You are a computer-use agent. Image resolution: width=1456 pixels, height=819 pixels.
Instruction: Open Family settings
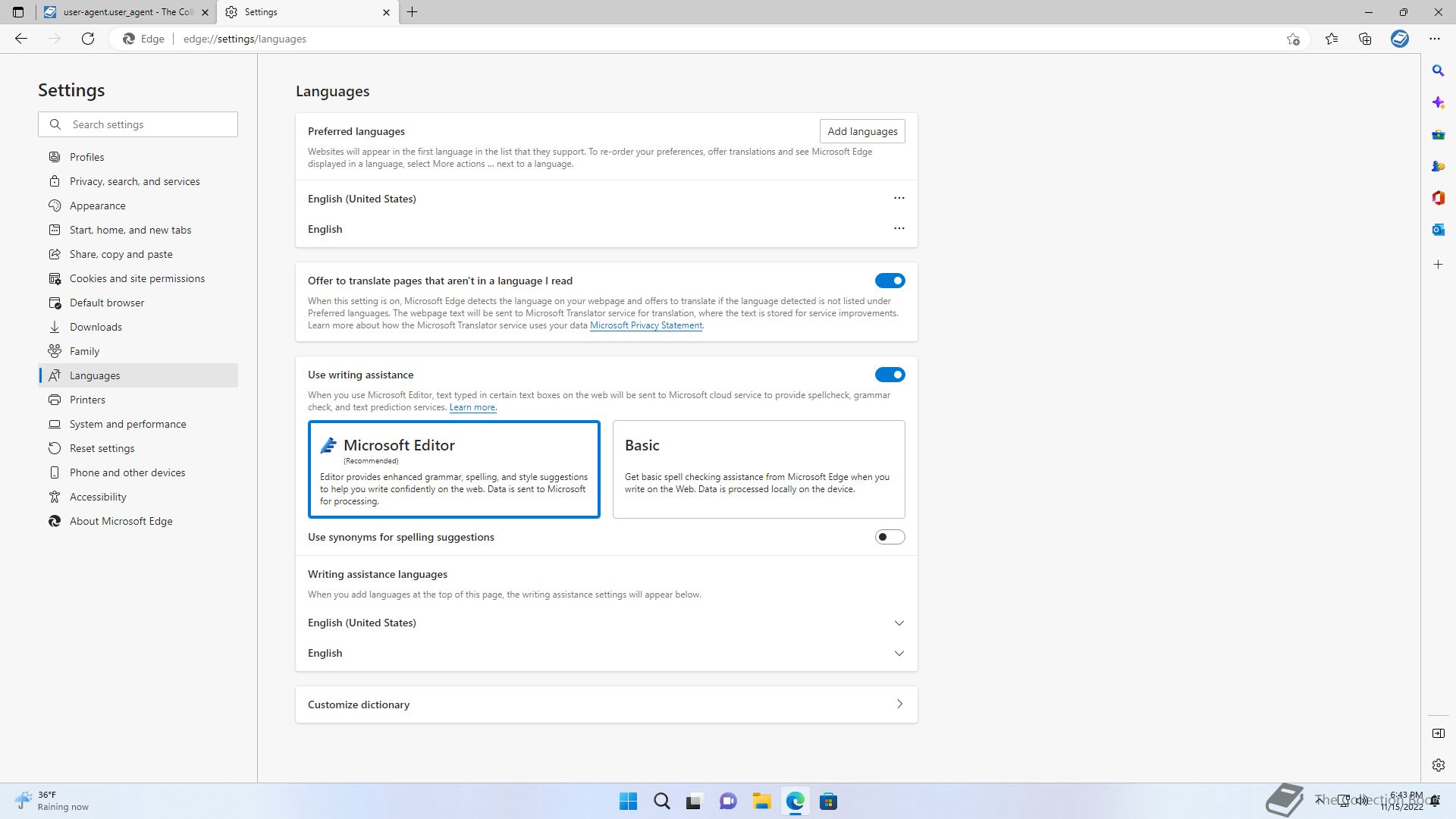[138, 351]
